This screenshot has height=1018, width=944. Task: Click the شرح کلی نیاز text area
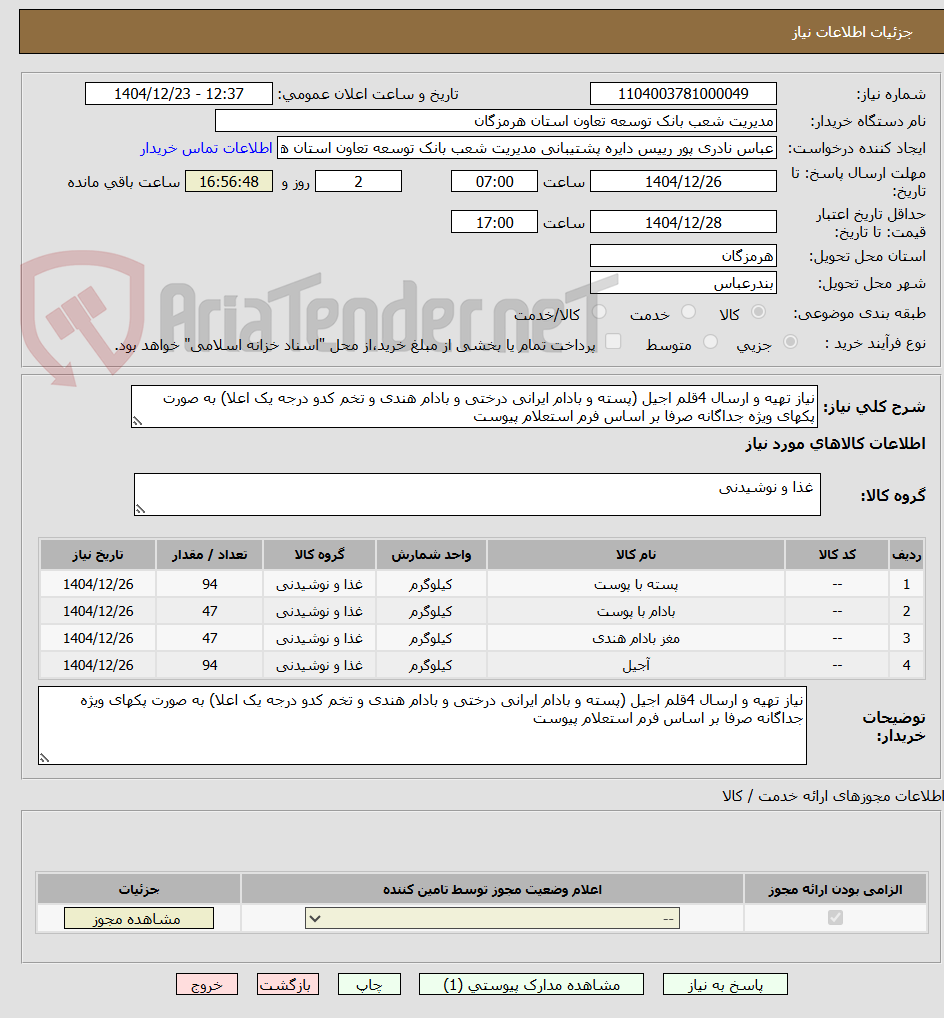click(474, 407)
